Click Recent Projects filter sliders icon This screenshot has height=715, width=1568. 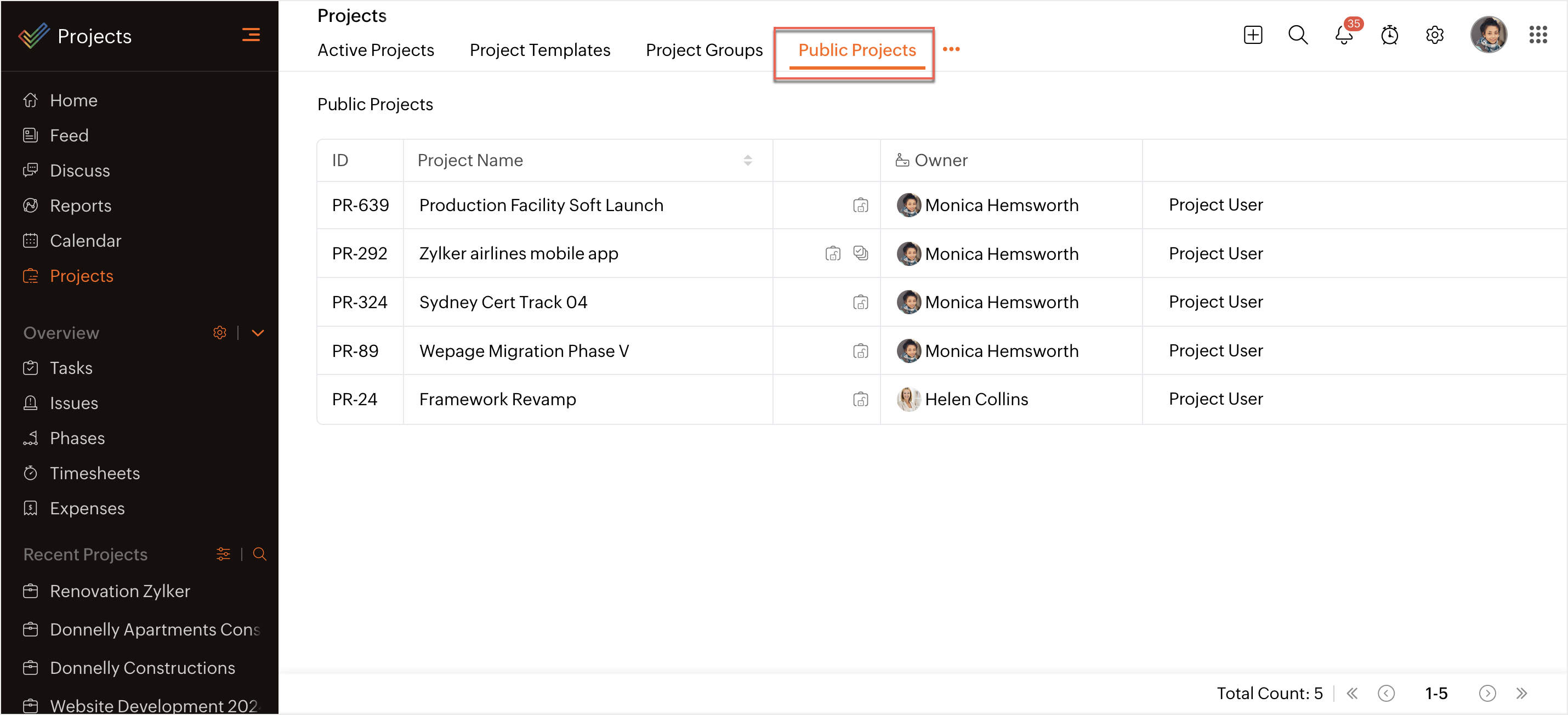223,554
